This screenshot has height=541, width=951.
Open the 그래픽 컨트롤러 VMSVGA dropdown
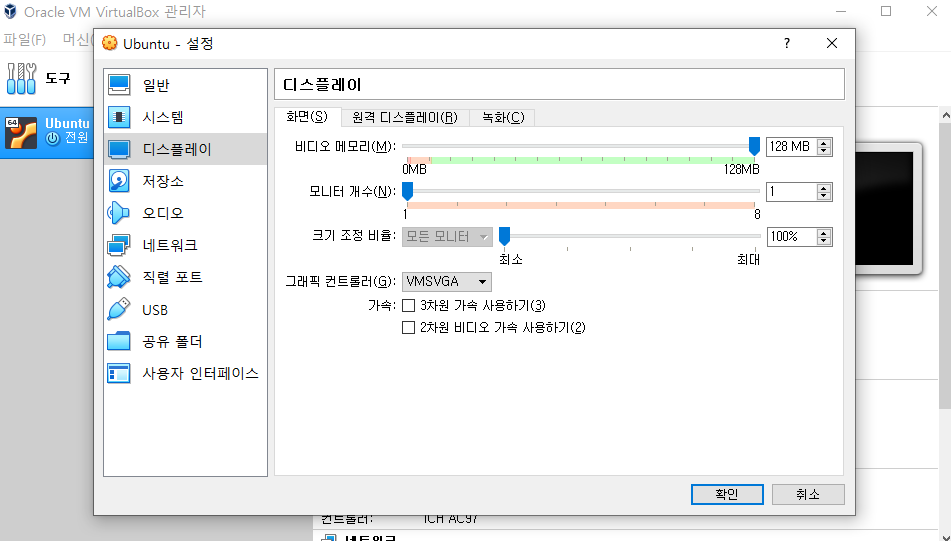point(446,281)
